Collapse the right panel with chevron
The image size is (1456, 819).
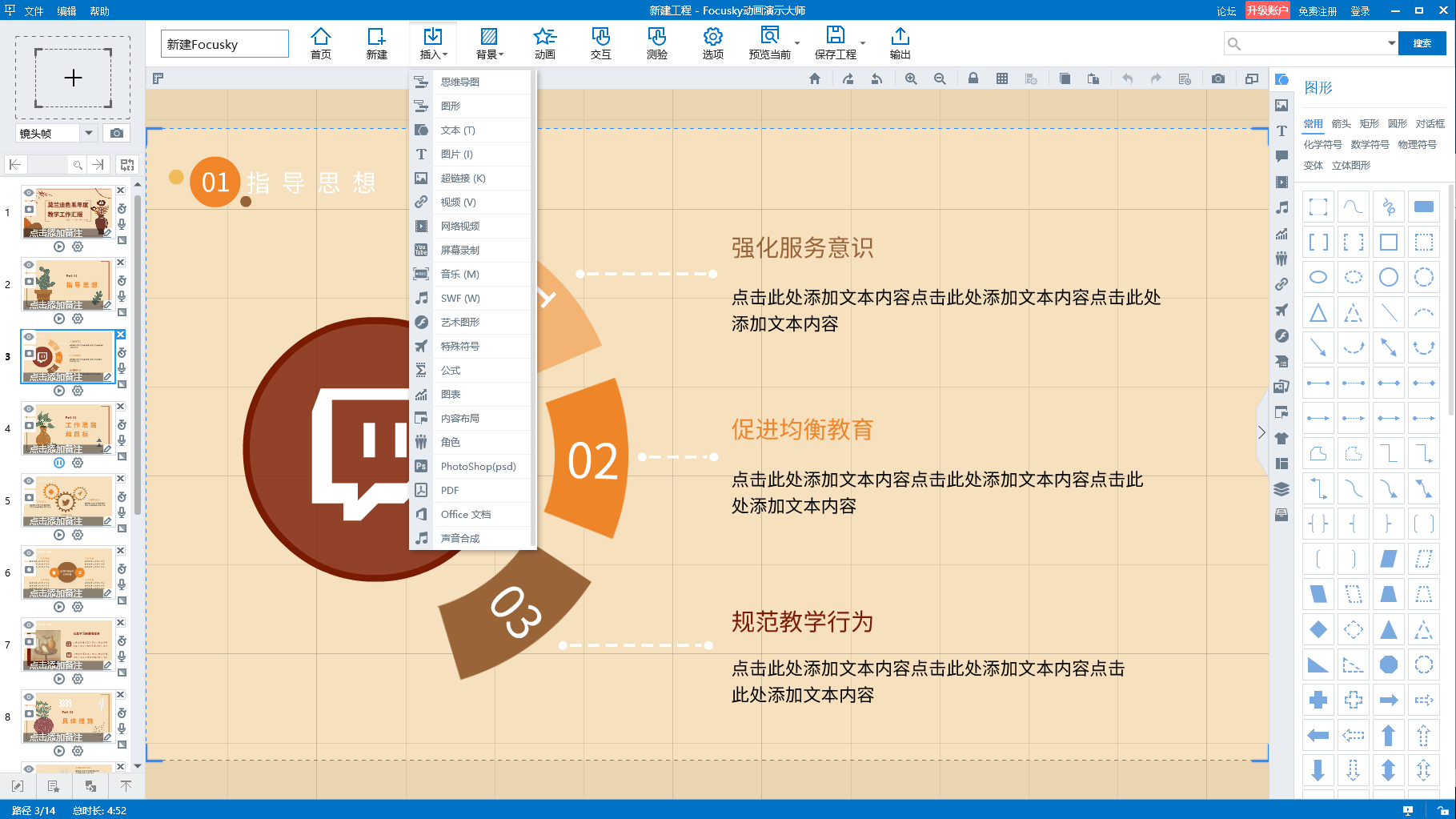[x=1261, y=433]
